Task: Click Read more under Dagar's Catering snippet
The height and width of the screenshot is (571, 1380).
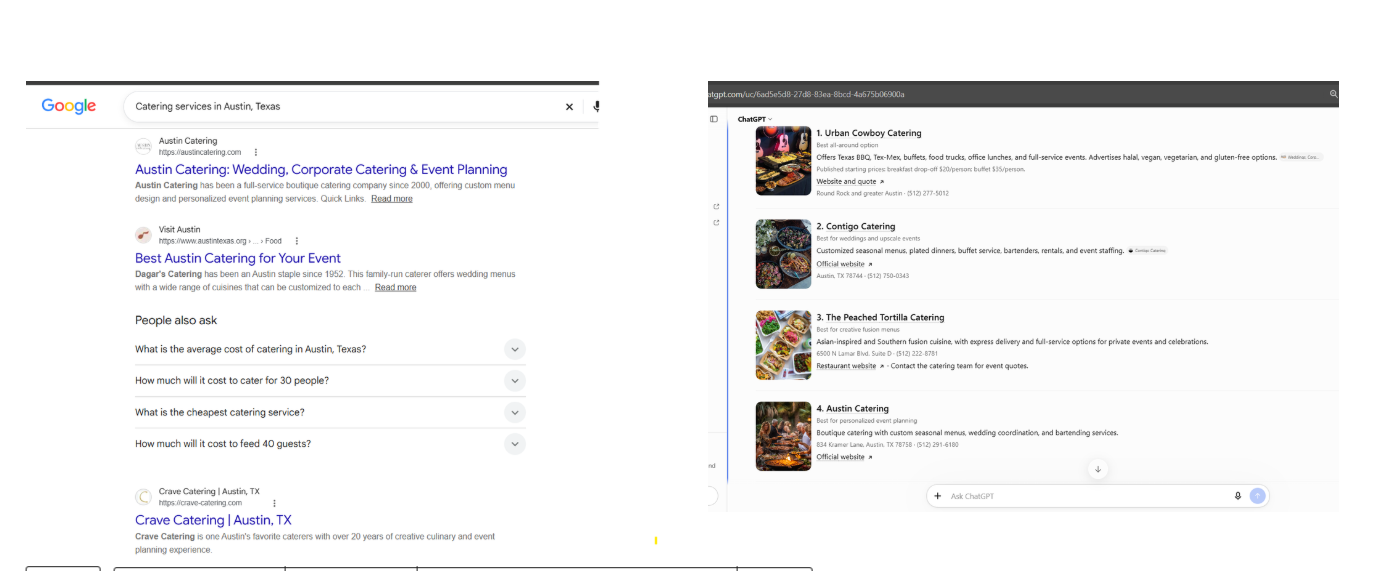Action: (x=395, y=287)
